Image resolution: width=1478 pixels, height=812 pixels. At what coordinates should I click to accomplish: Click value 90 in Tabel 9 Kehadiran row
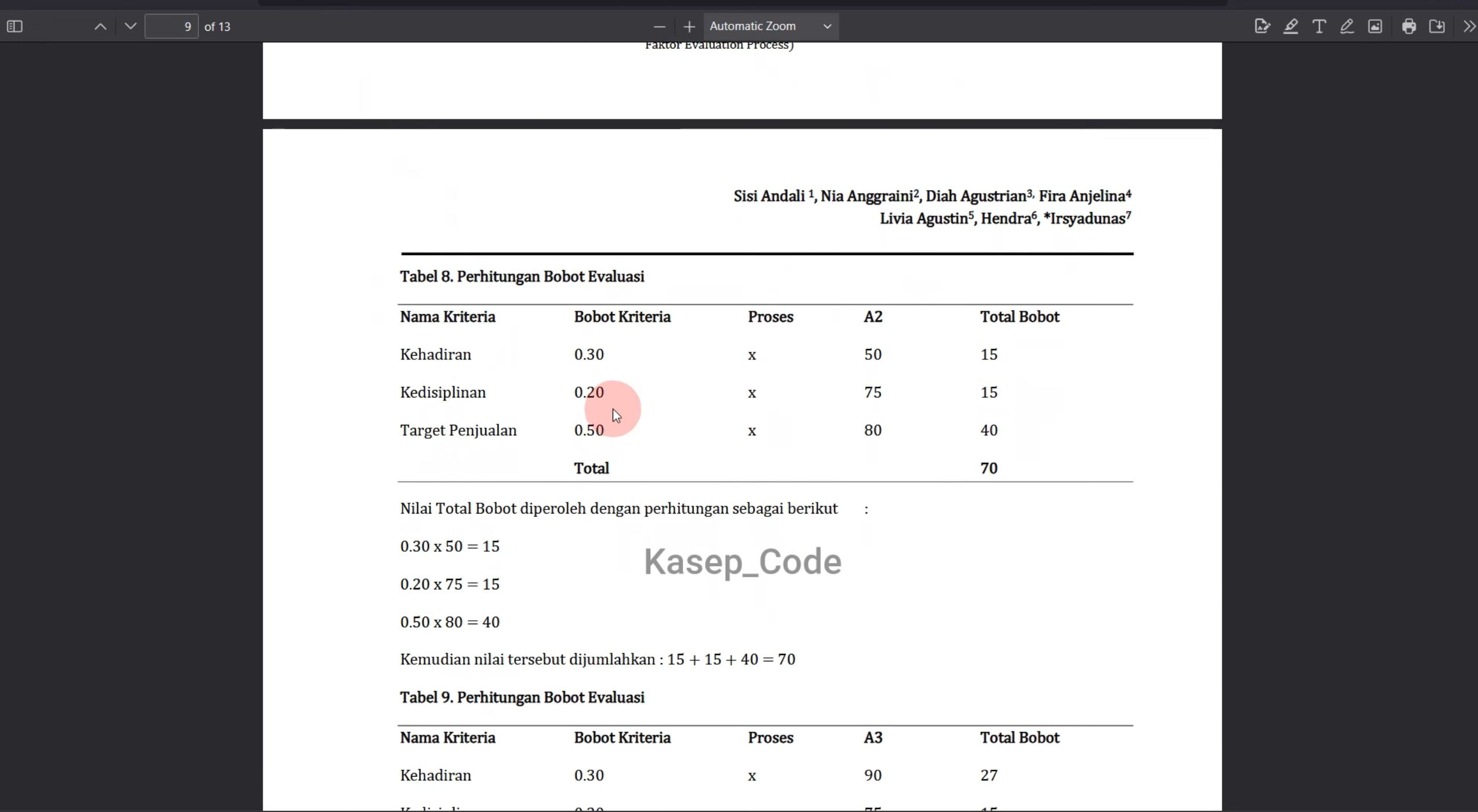pyautogui.click(x=873, y=775)
